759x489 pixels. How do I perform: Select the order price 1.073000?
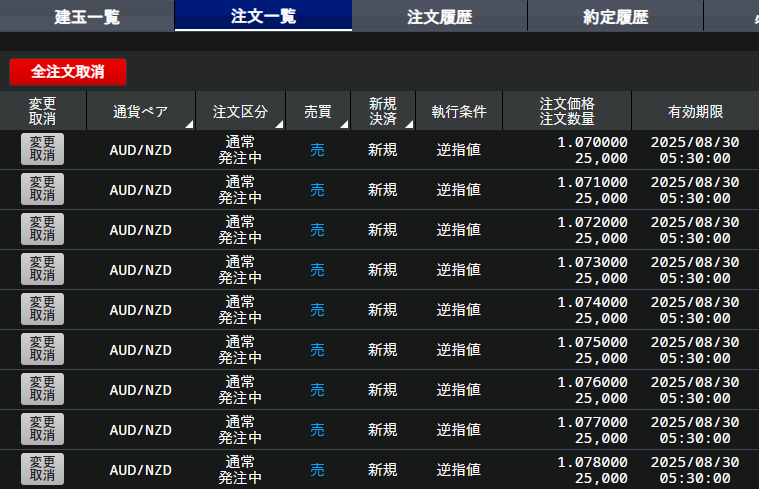pos(592,262)
